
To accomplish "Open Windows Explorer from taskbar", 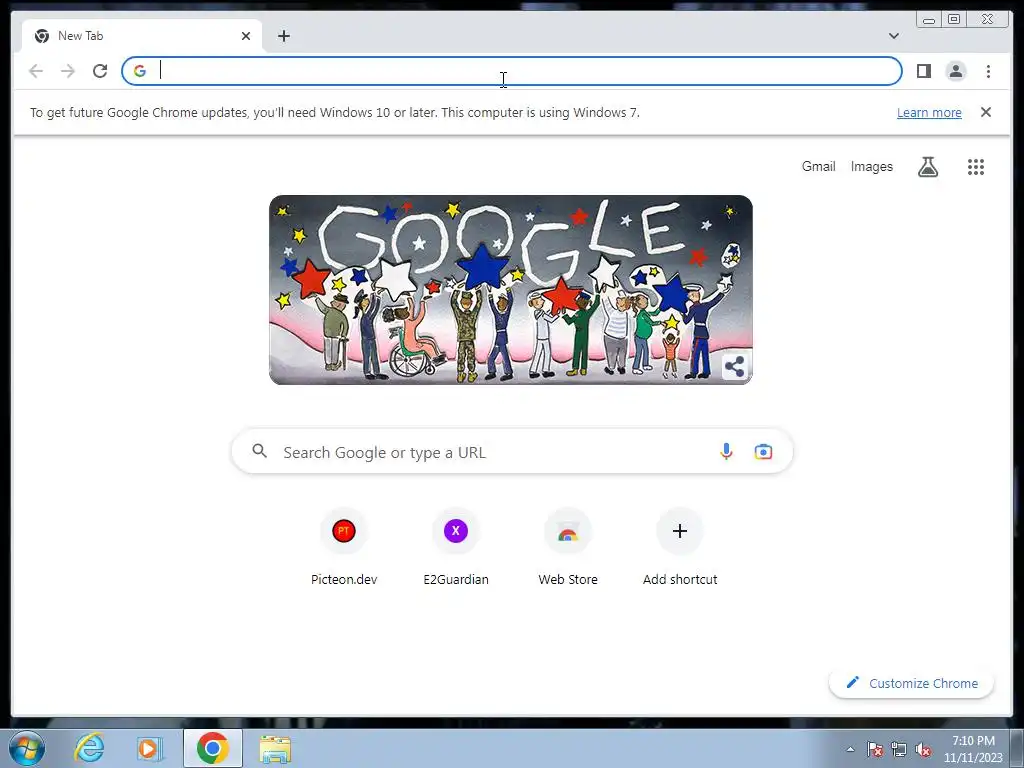I will coord(275,749).
